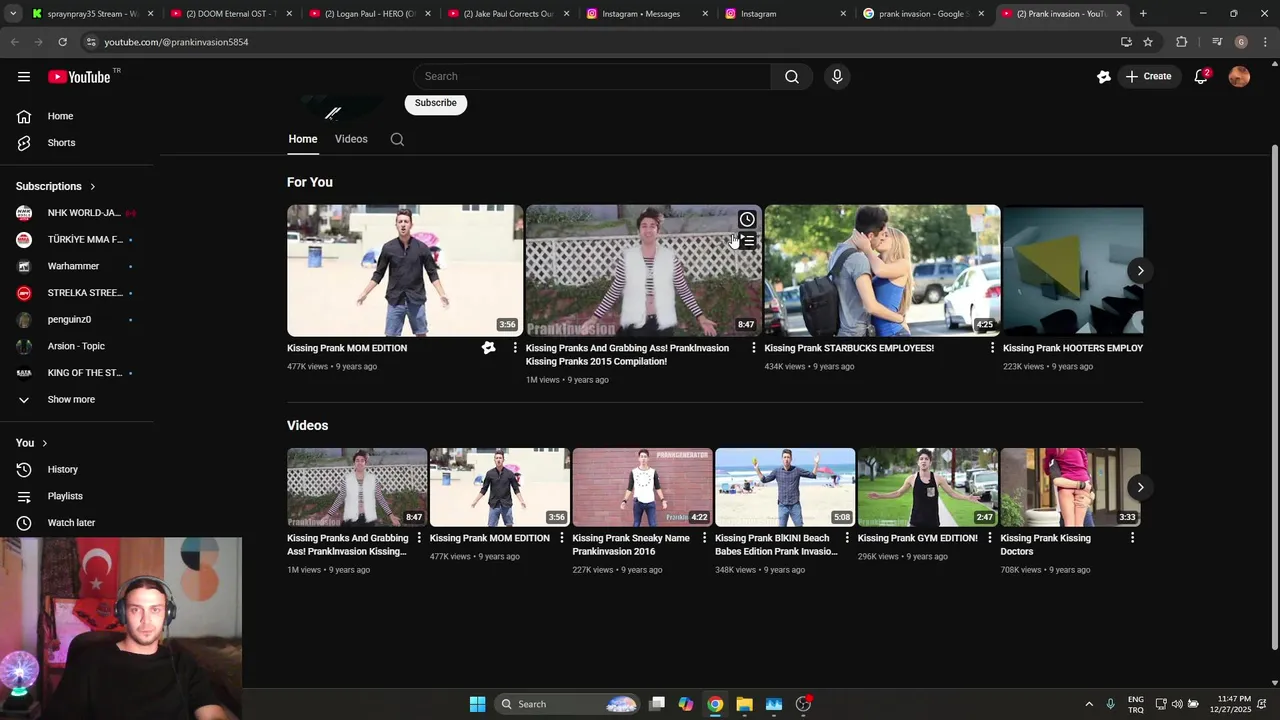
Task: Switch to Logan Paul HERO browser tab
Action: 369,14
